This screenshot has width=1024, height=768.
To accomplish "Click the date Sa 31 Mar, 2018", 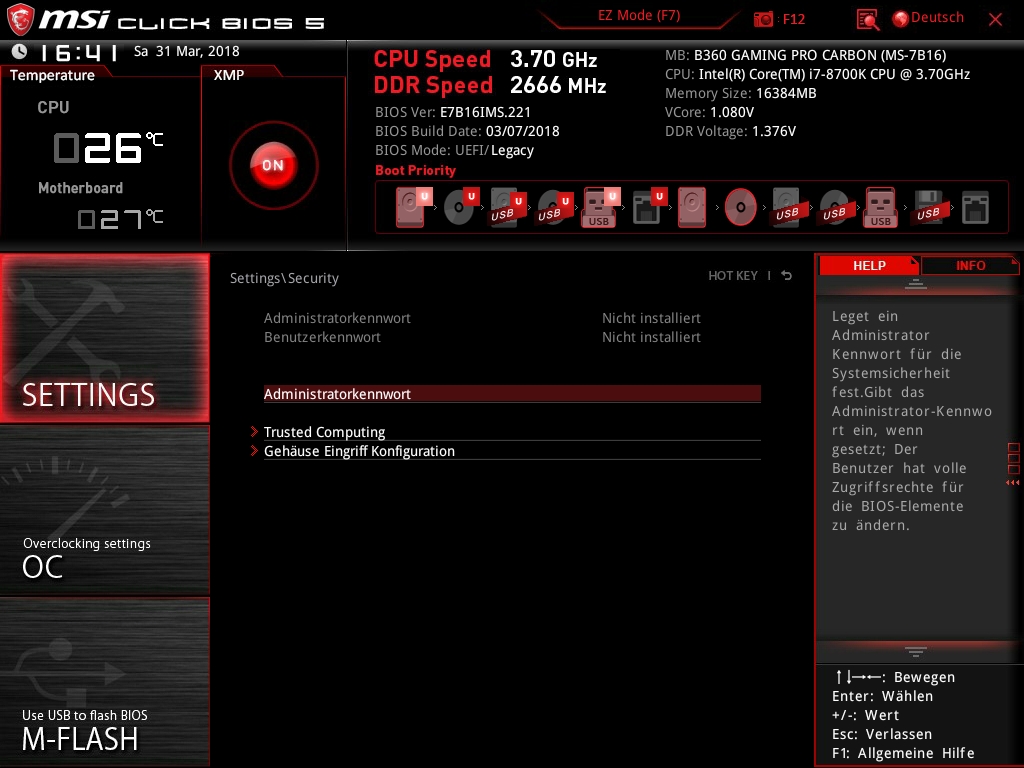I will [x=187, y=51].
